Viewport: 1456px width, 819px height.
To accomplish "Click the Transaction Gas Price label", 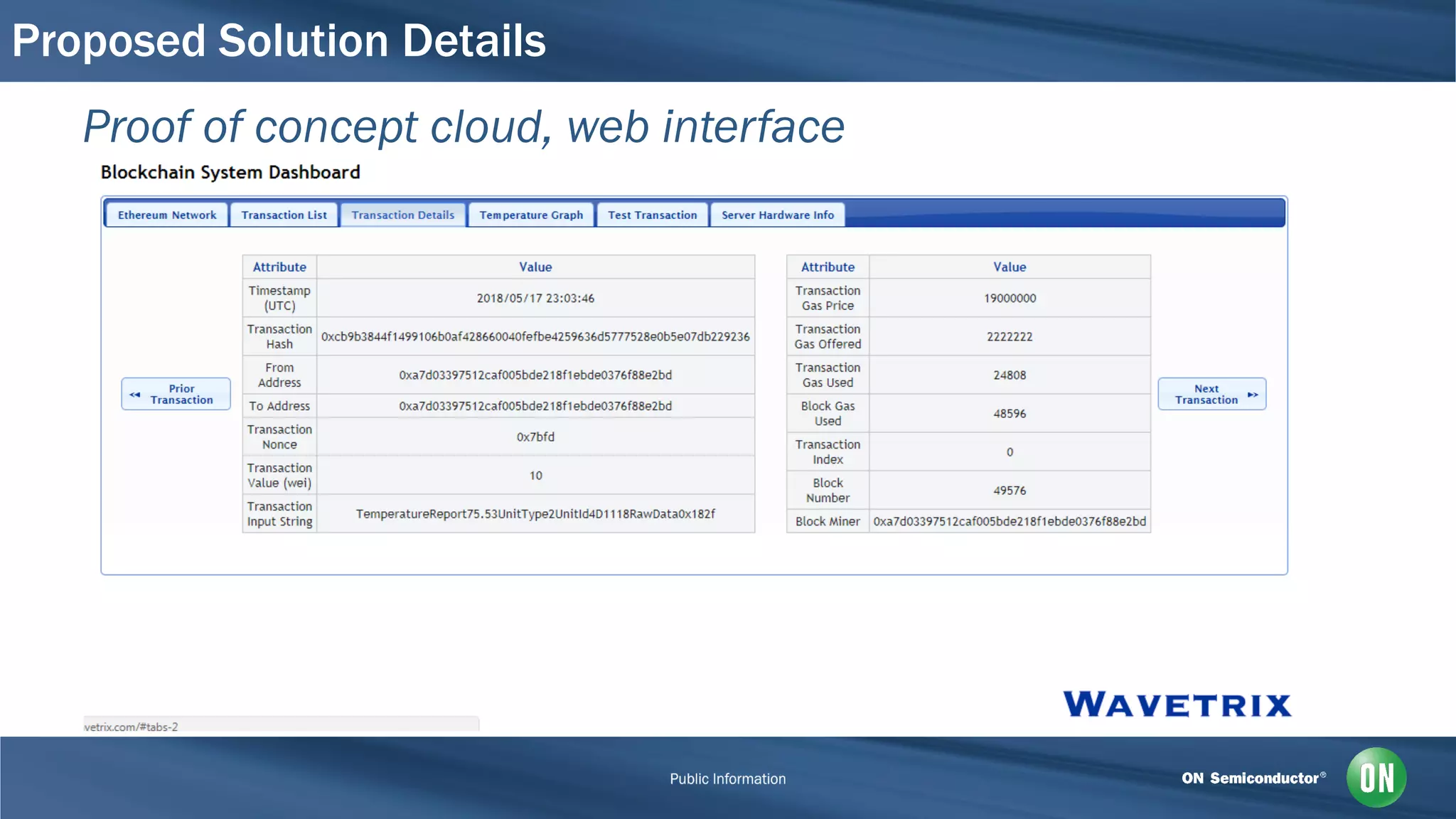I will 828,298.
